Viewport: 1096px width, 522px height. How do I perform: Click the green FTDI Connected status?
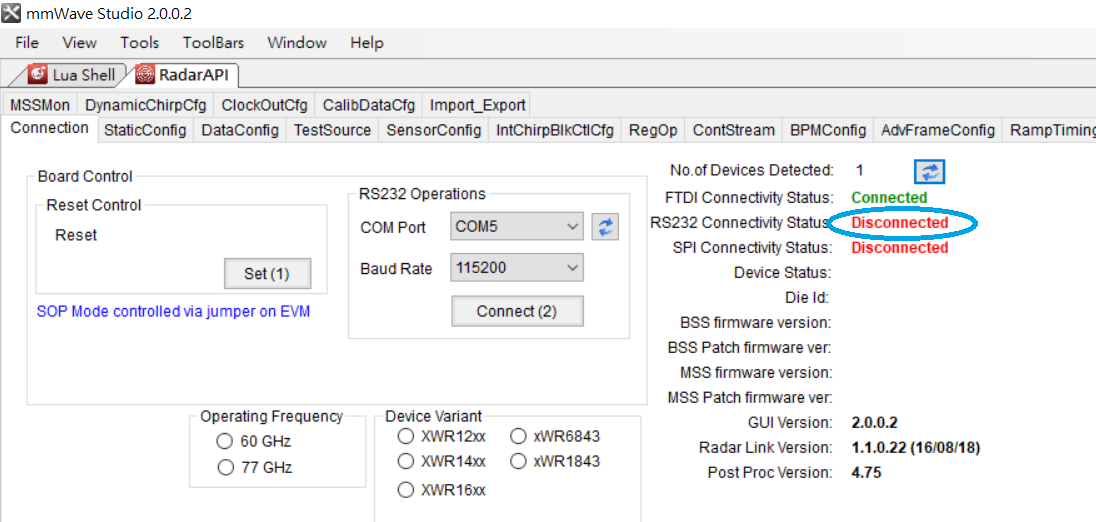(889, 198)
